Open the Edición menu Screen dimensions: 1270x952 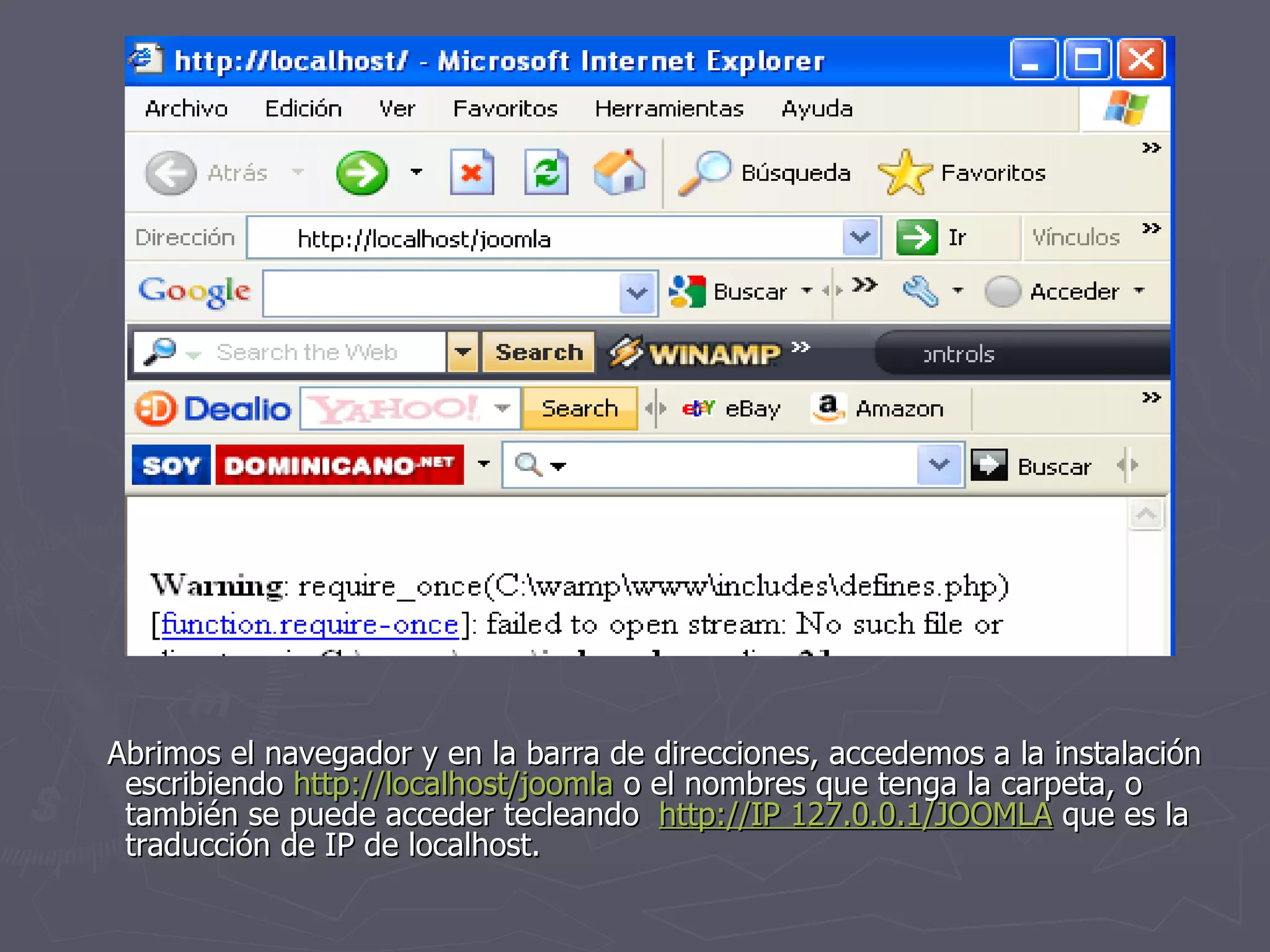[x=303, y=108]
